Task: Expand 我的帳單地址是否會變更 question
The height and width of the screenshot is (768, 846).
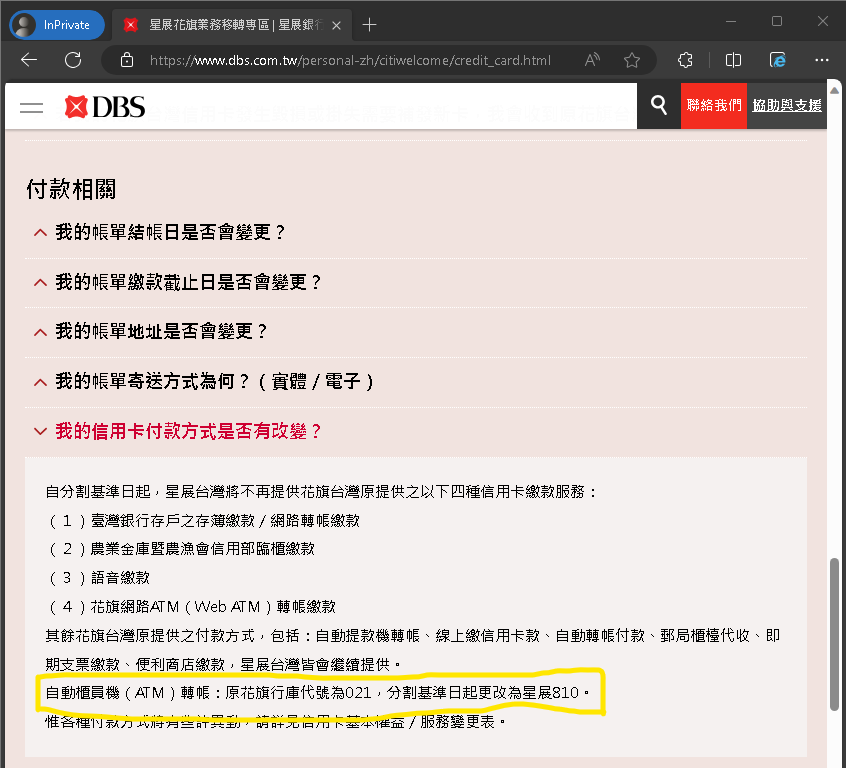Action: 161,332
